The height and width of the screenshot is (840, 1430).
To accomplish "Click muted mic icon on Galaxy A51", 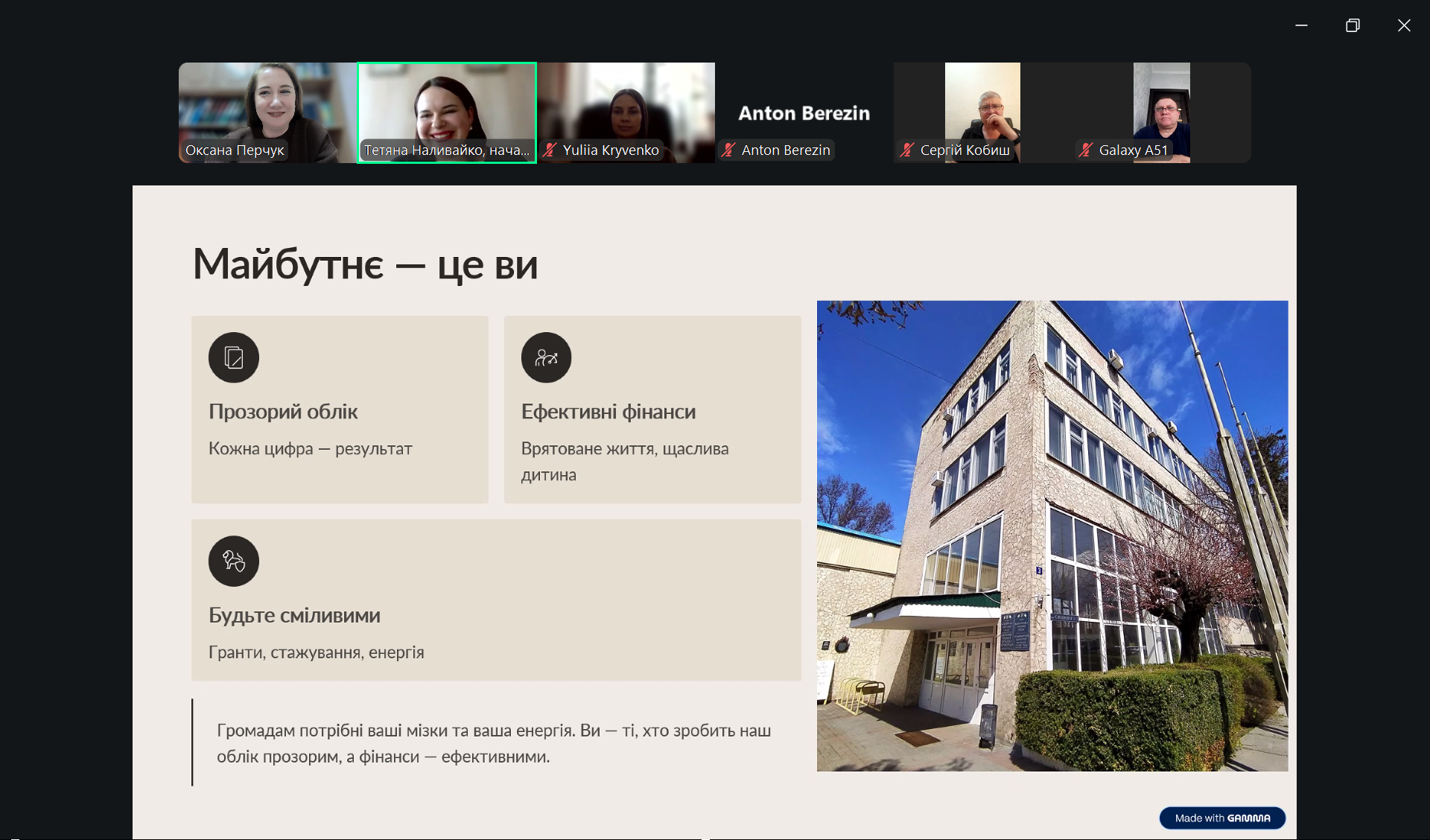I will click(x=1086, y=150).
